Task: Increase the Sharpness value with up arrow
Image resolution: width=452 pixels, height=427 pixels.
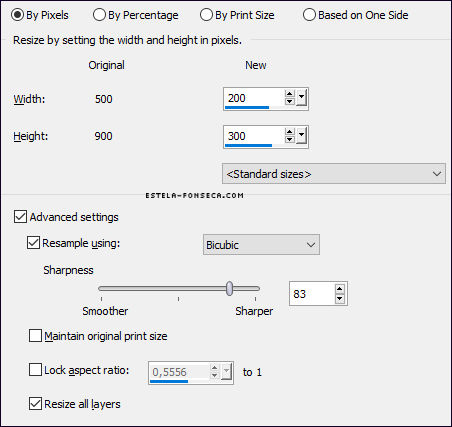Action: click(x=339, y=289)
